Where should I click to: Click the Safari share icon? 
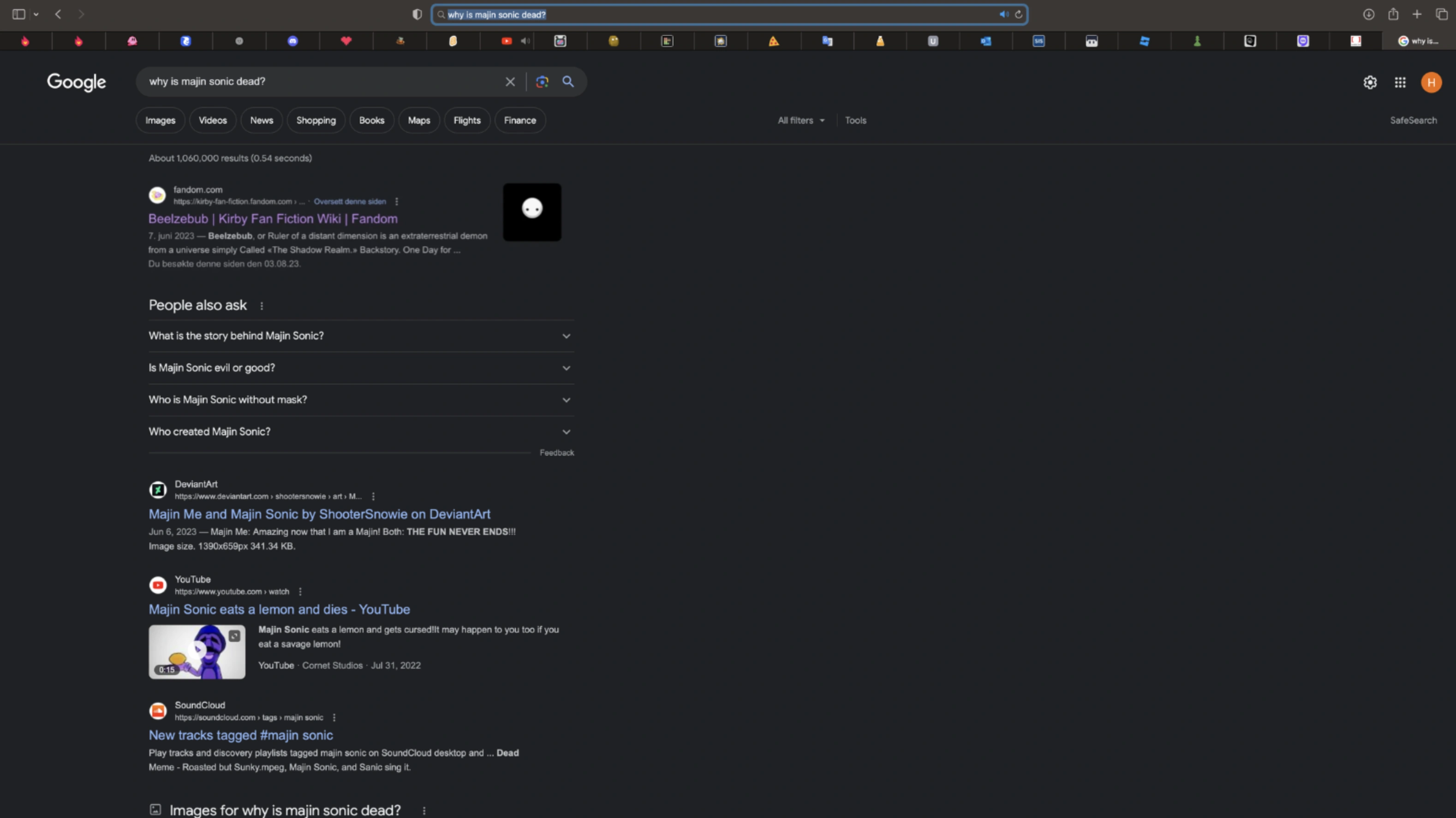pyautogui.click(x=1393, y=15)
